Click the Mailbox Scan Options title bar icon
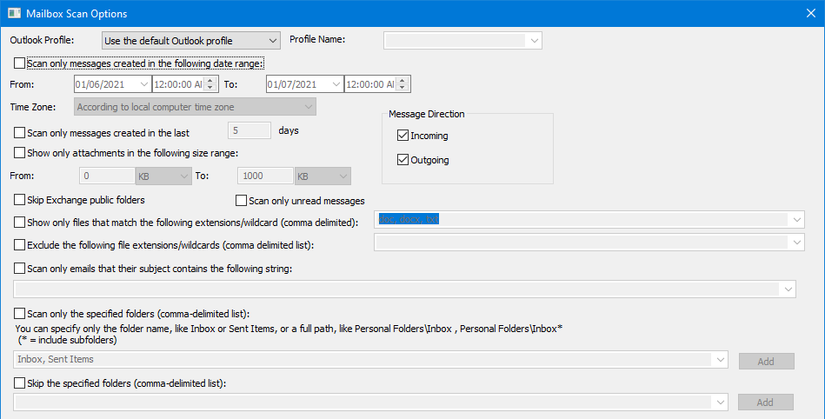Screen dimensions: 825x419 pyautogui.click(x=14, y=13)
